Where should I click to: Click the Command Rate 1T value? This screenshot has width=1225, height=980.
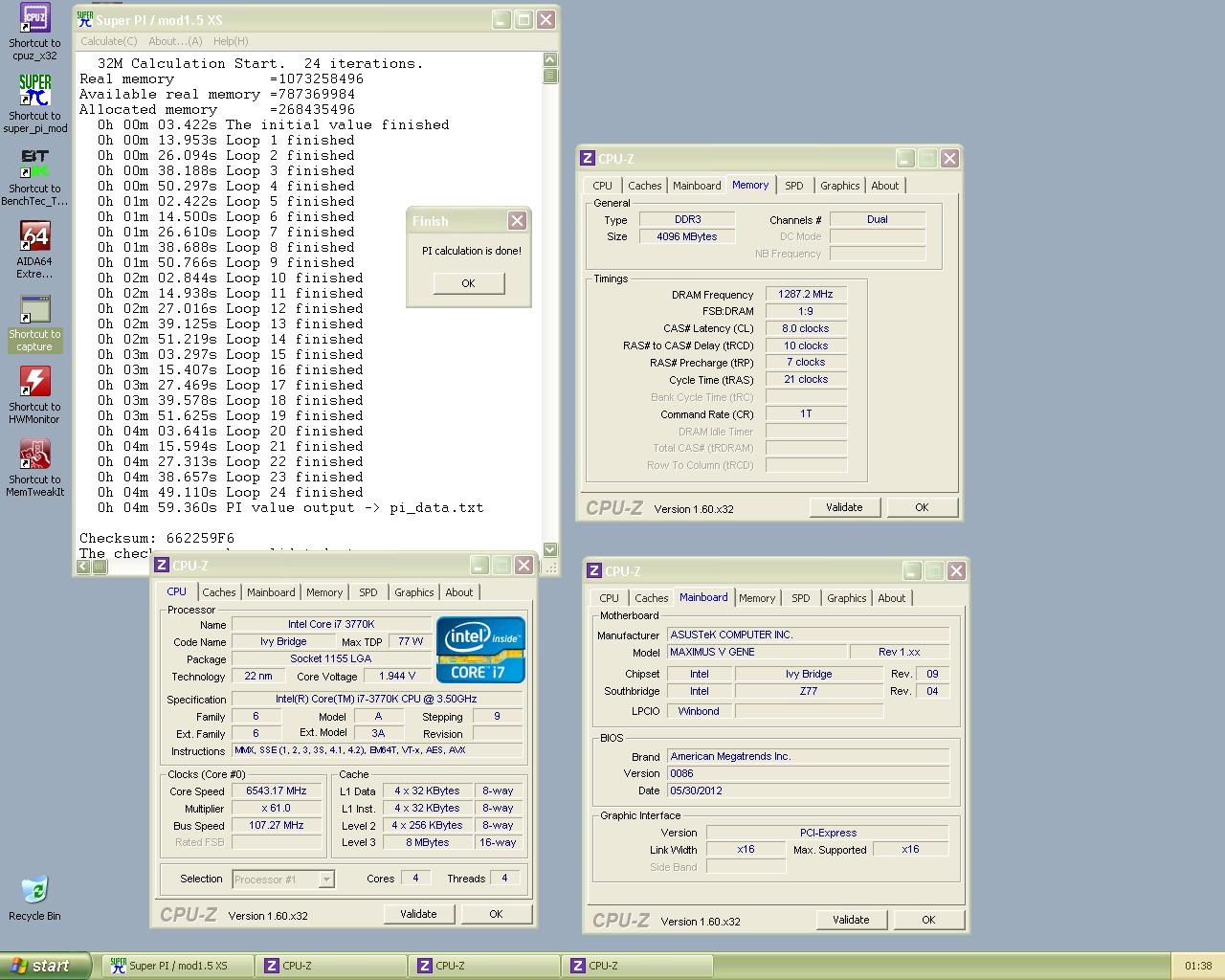point(806,414)
